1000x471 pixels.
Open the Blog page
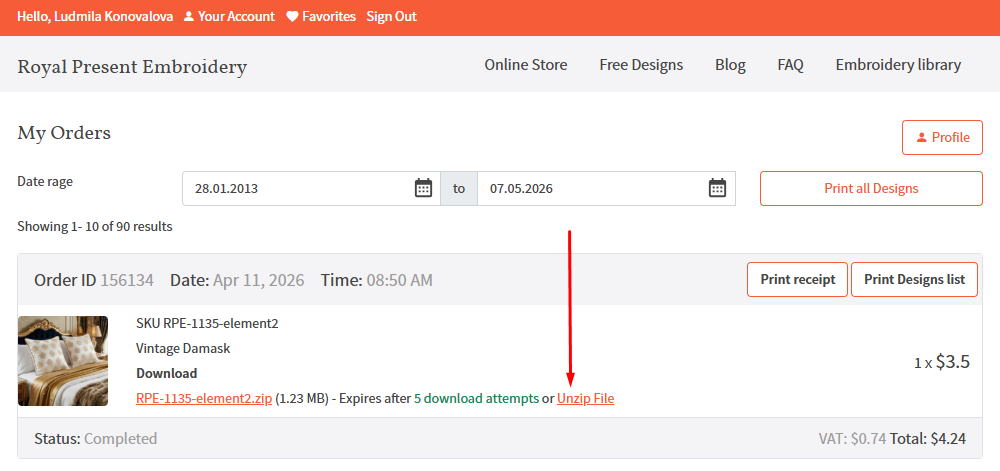730,64
